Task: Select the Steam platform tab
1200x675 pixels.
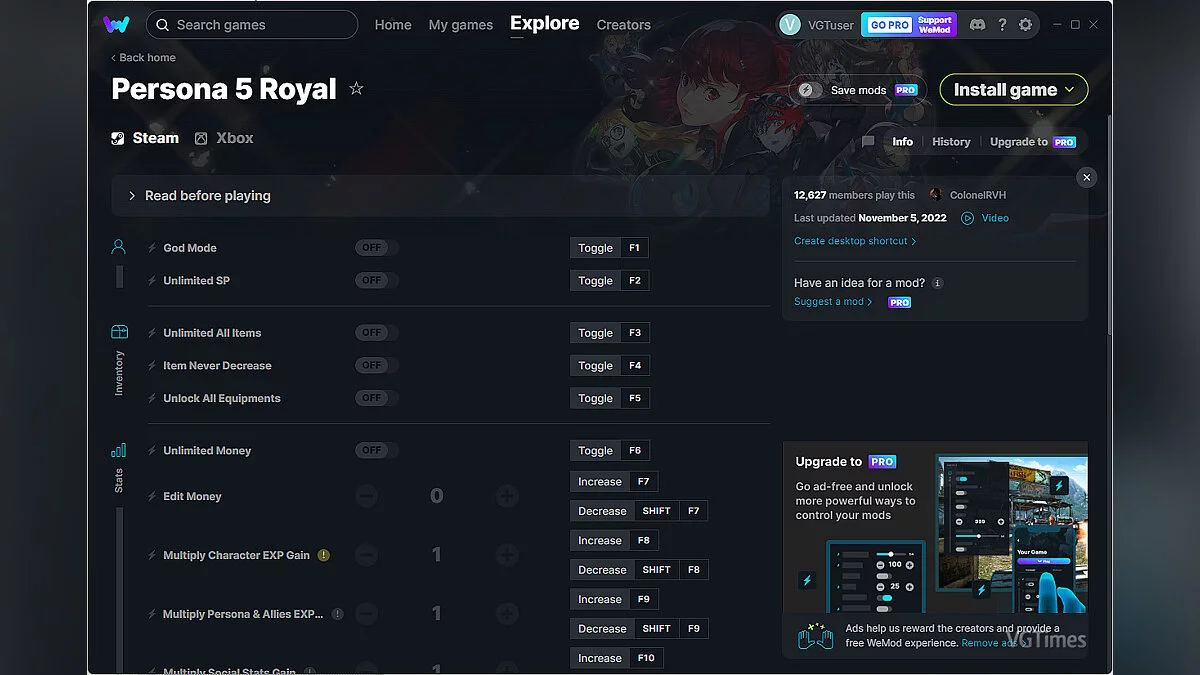Action: click(145, 138)
